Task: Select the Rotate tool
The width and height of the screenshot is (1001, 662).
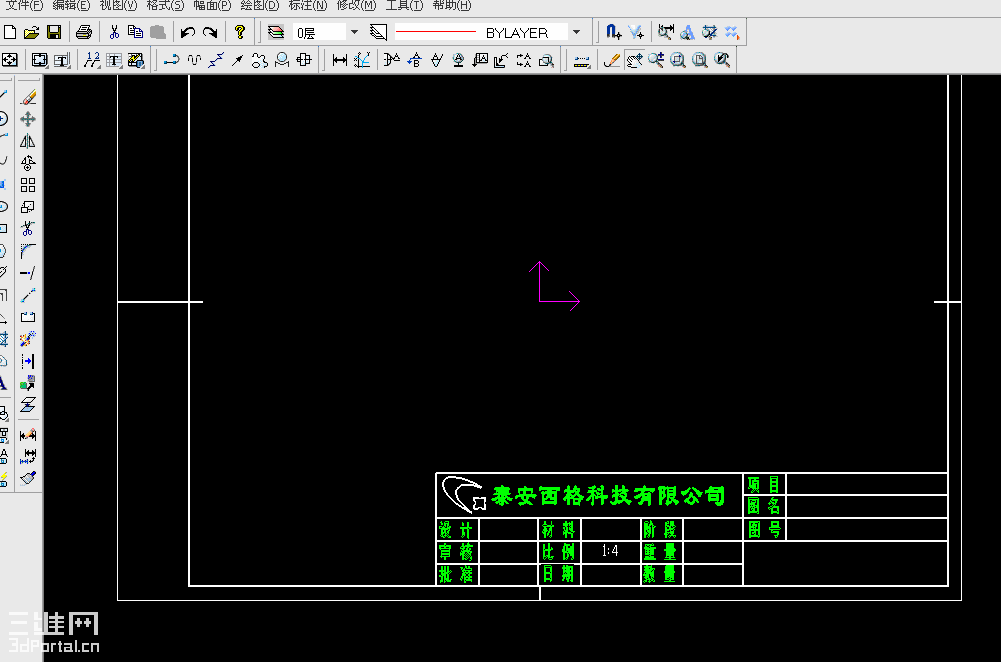Action: point(28,163)
